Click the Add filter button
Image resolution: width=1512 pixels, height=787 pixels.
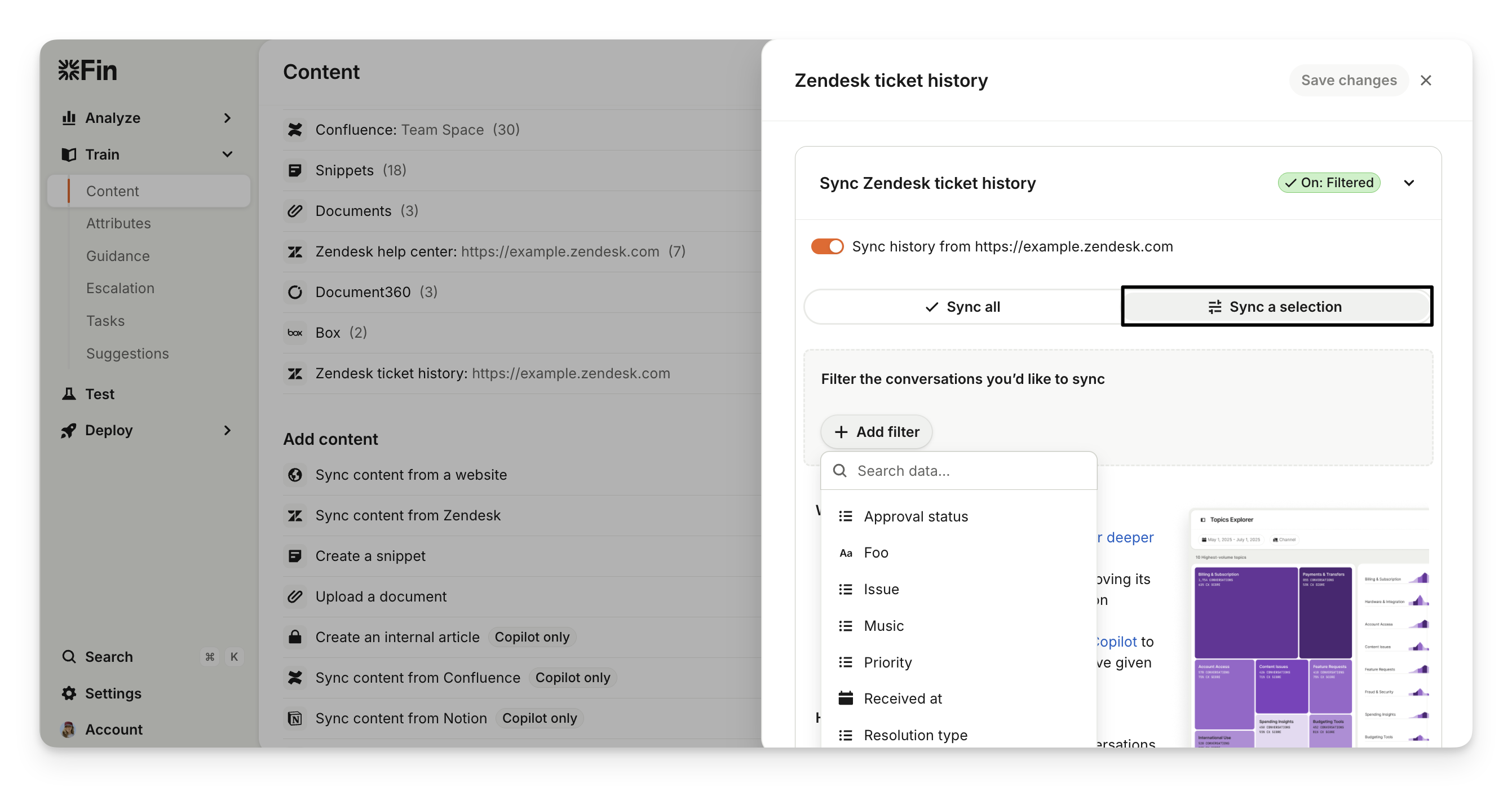[x=876, y=432]
